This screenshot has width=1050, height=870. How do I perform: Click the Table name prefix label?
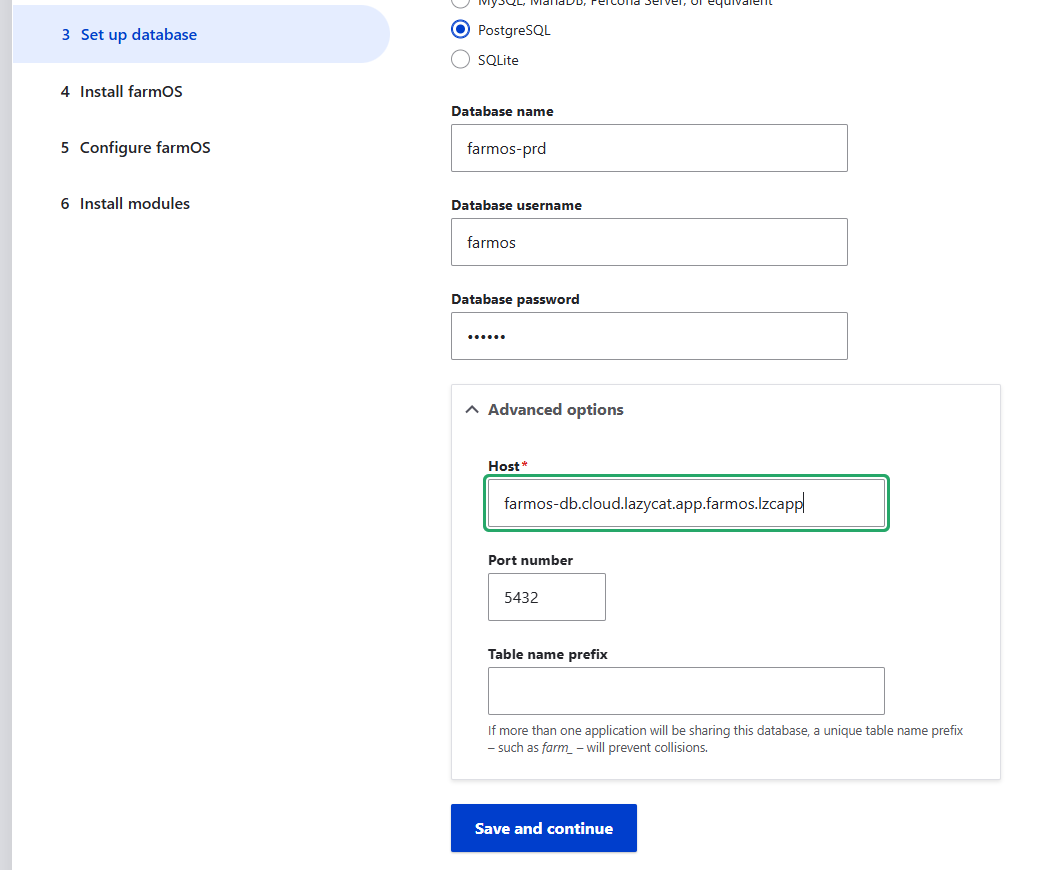pos(548,654)
